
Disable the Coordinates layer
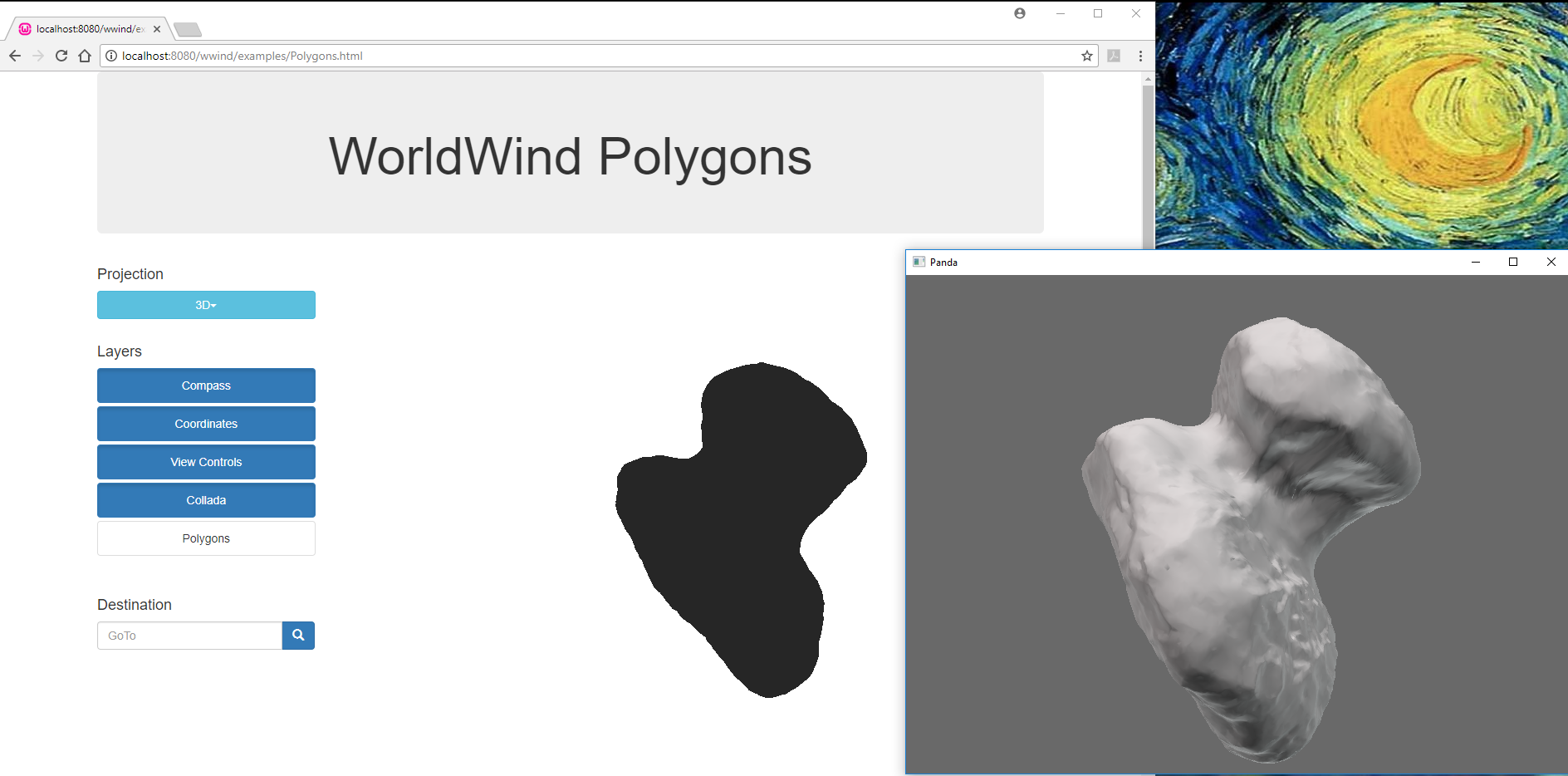click(205, 424)
